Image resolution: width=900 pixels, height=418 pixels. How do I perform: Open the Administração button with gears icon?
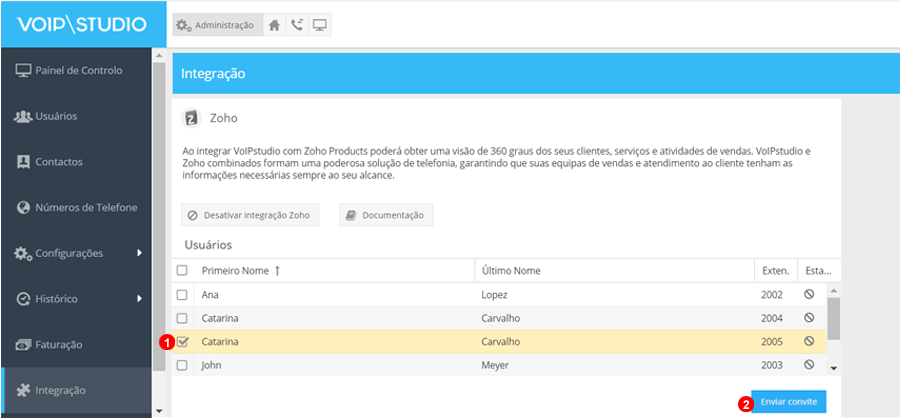(x=218, y=25)
